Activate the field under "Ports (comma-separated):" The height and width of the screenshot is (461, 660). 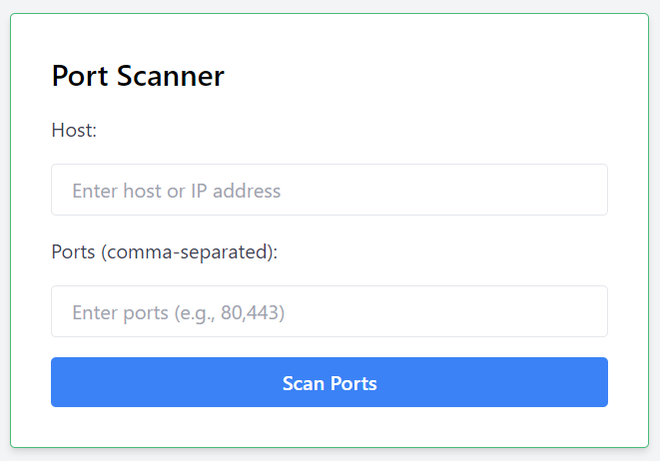(x=329, y=312)
